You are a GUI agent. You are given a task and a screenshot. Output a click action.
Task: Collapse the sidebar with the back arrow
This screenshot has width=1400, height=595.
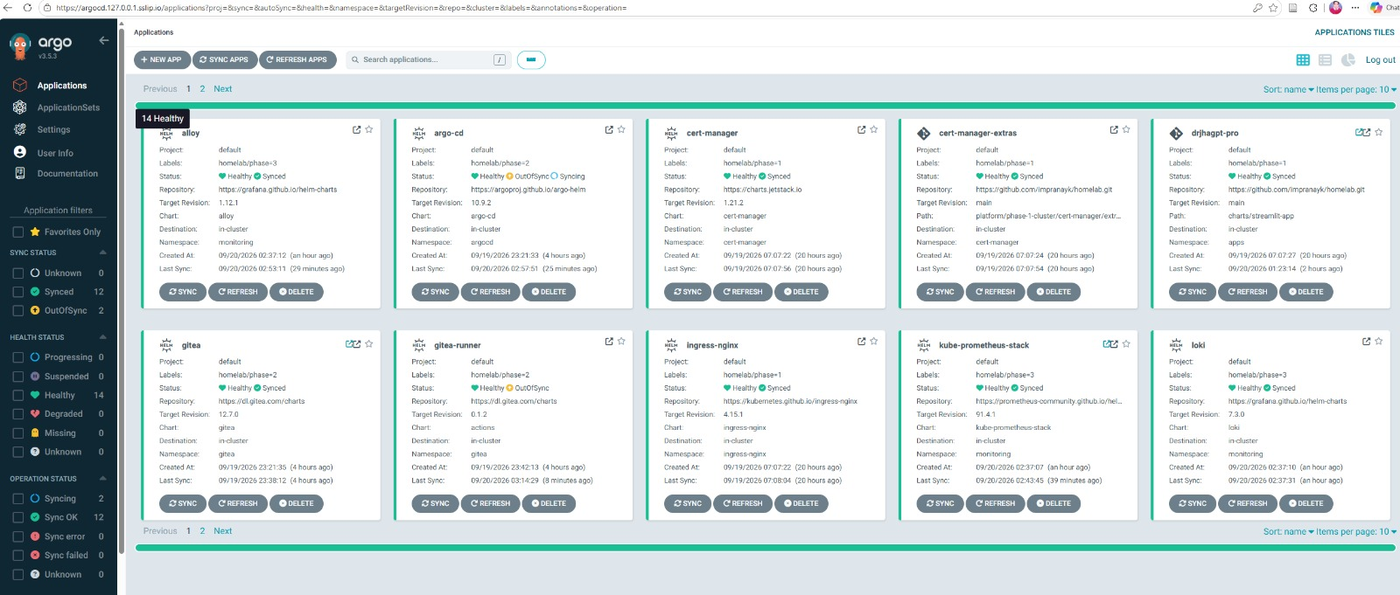(104, 41)
